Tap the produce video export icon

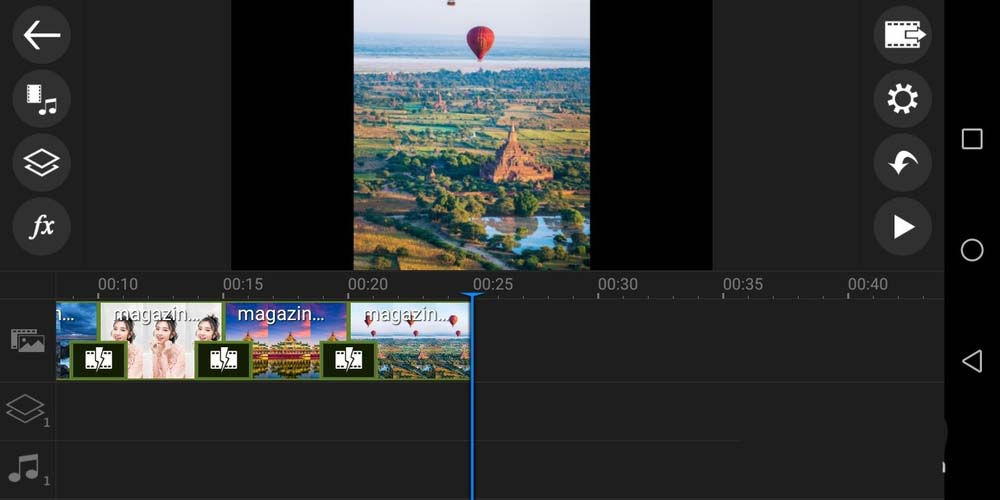point(902,35)
